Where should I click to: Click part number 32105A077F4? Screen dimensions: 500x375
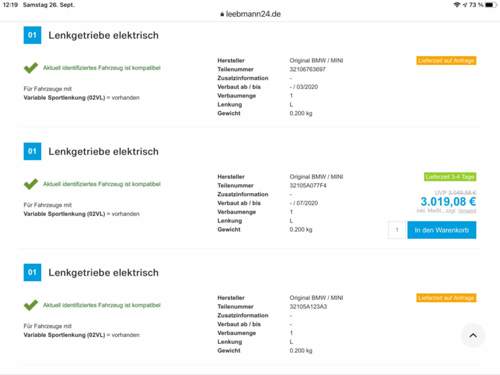coord(308,186)
